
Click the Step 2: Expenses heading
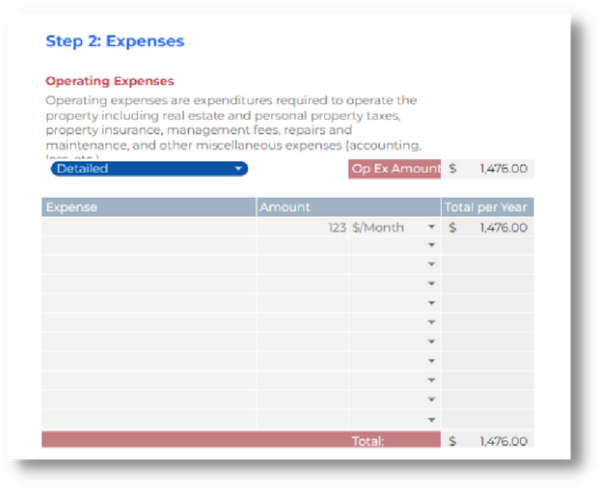click(x=115, y=41)
